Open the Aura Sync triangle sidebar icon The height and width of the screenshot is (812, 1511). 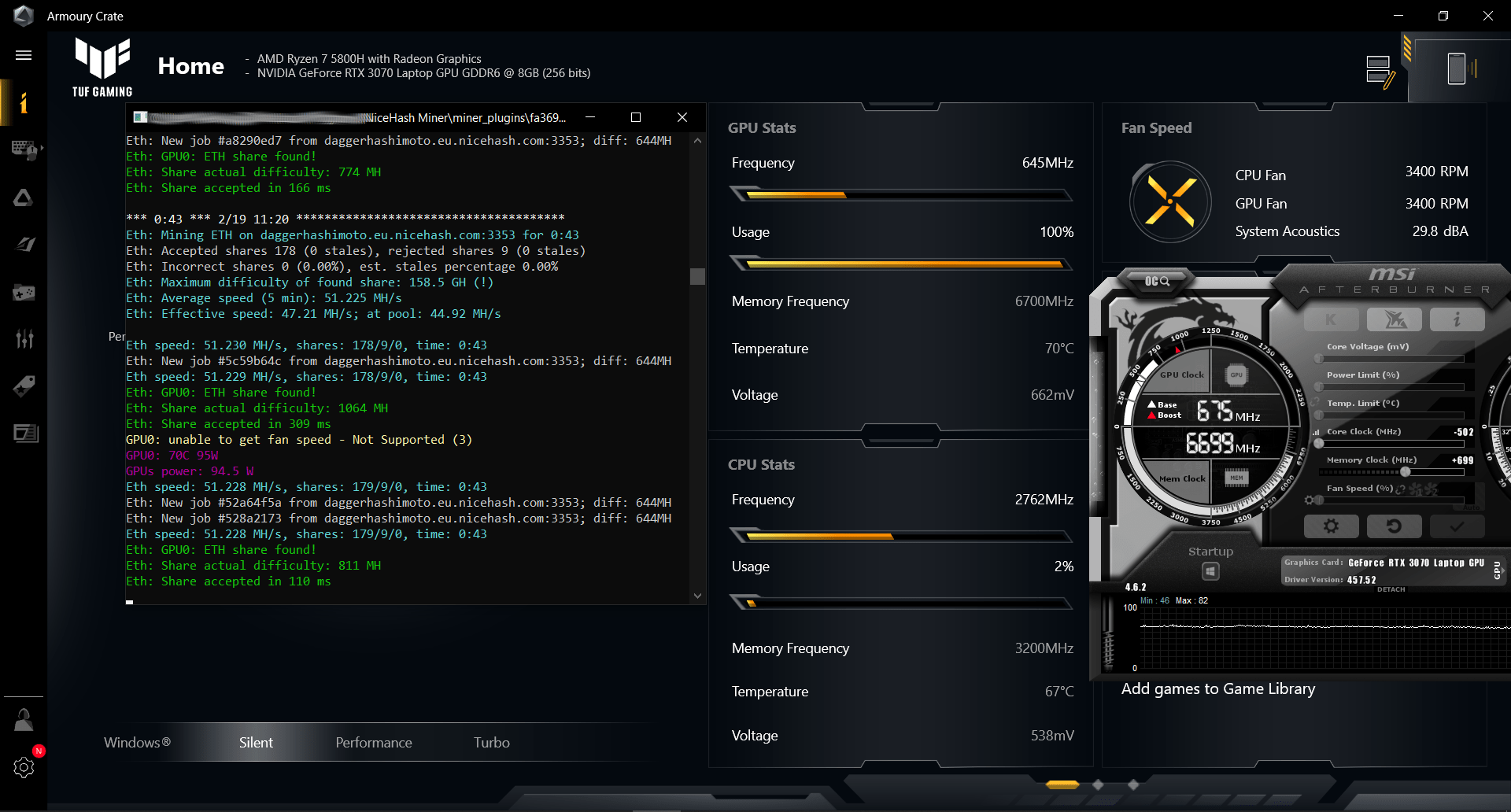click(24, 197)
